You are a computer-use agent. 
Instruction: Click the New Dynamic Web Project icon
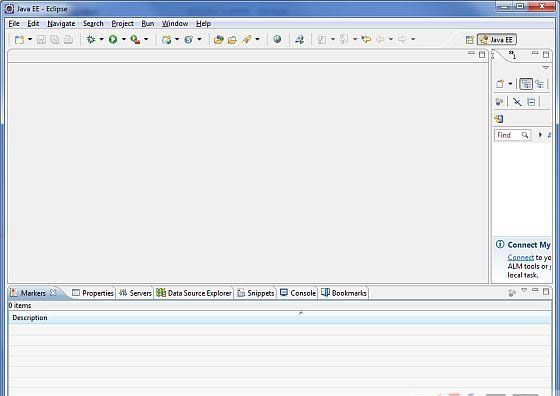[166, 39]
